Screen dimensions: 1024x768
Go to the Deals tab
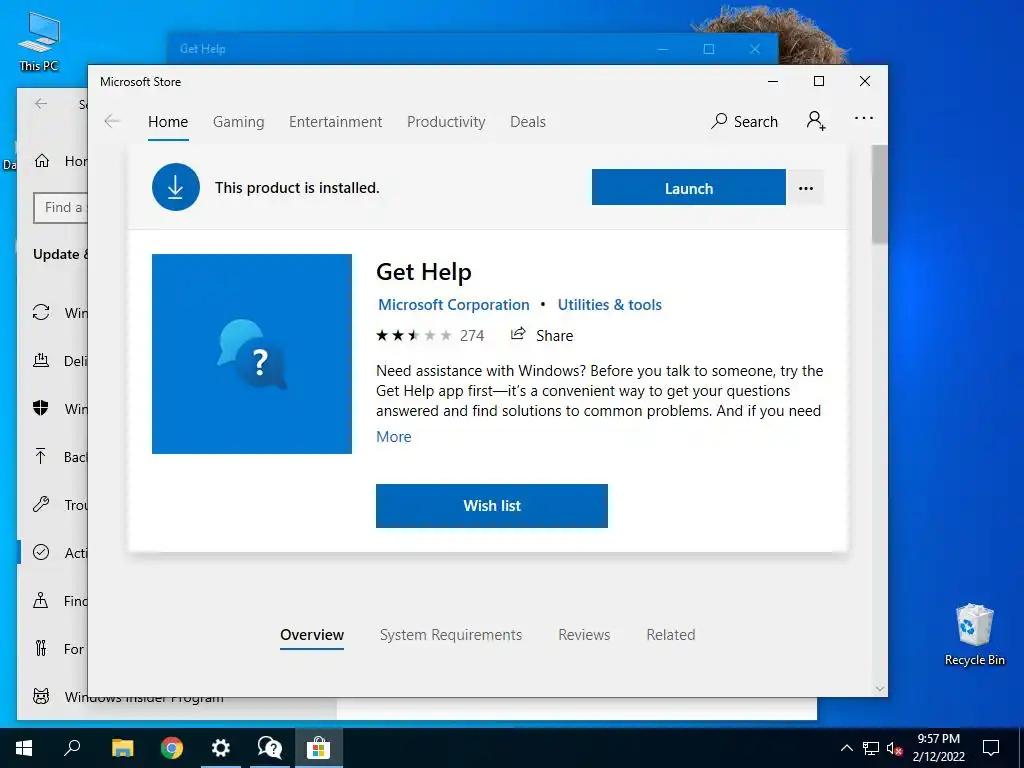528,122
